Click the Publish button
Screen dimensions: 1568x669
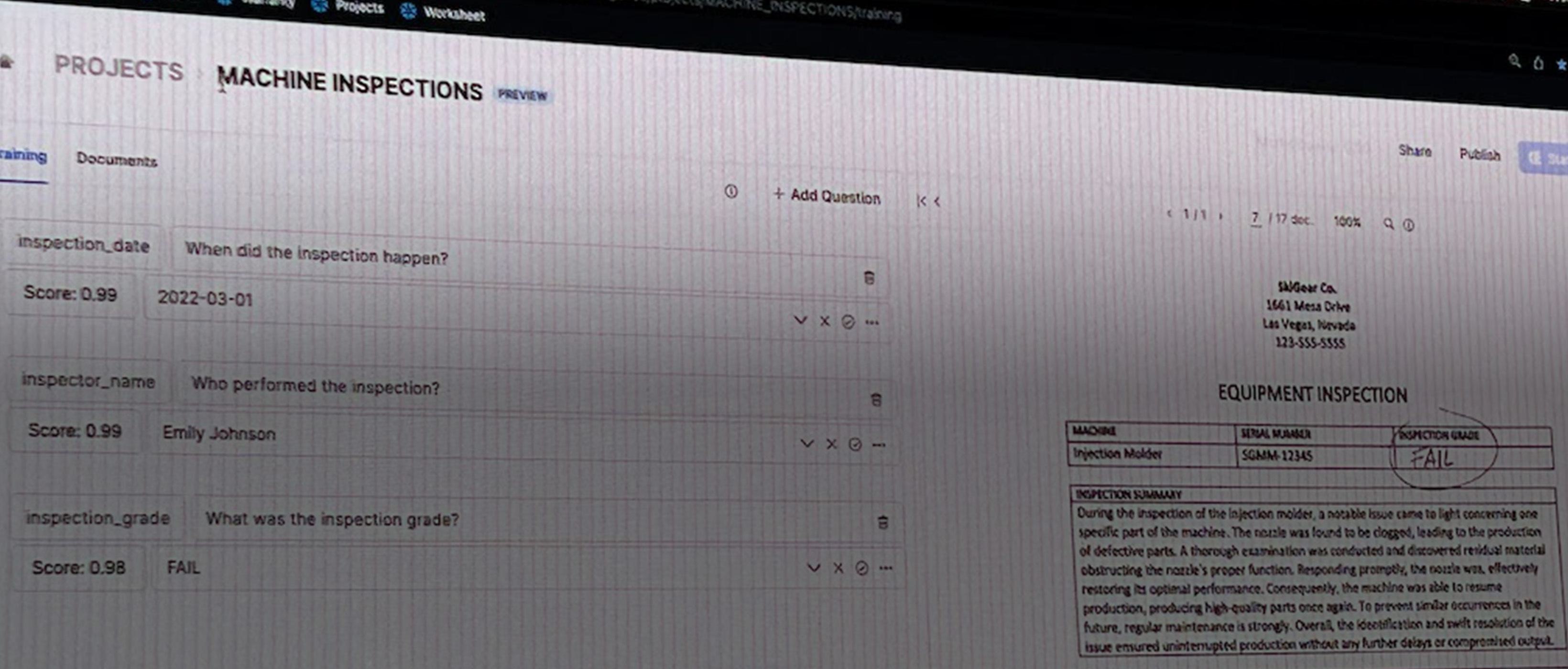point(1479,154)
